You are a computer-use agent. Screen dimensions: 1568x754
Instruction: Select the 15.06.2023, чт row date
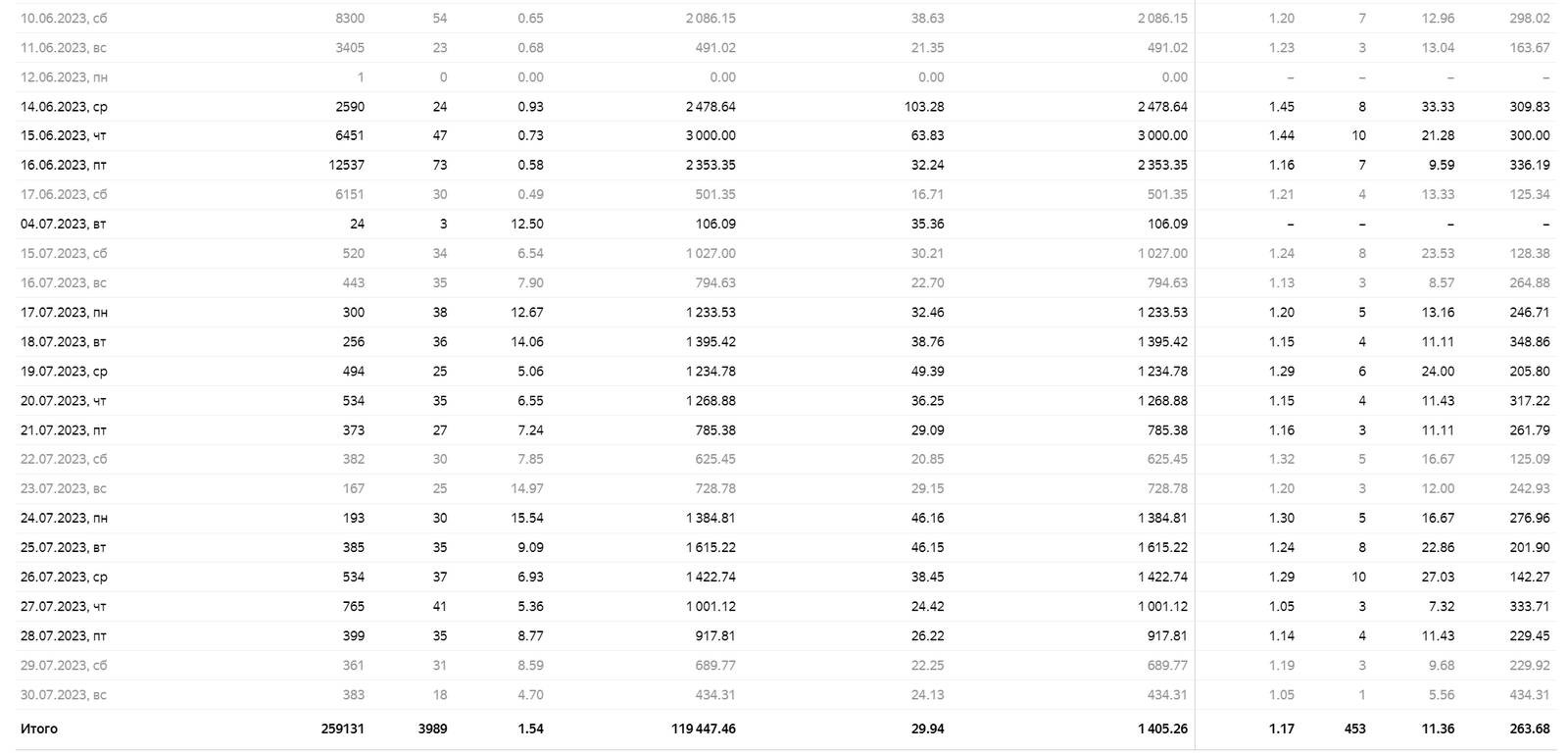[64, 136]
